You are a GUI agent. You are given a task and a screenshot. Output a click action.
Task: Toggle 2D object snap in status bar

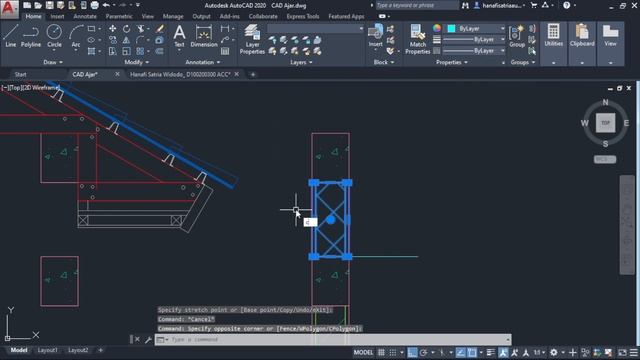click(x=472, y=352)
